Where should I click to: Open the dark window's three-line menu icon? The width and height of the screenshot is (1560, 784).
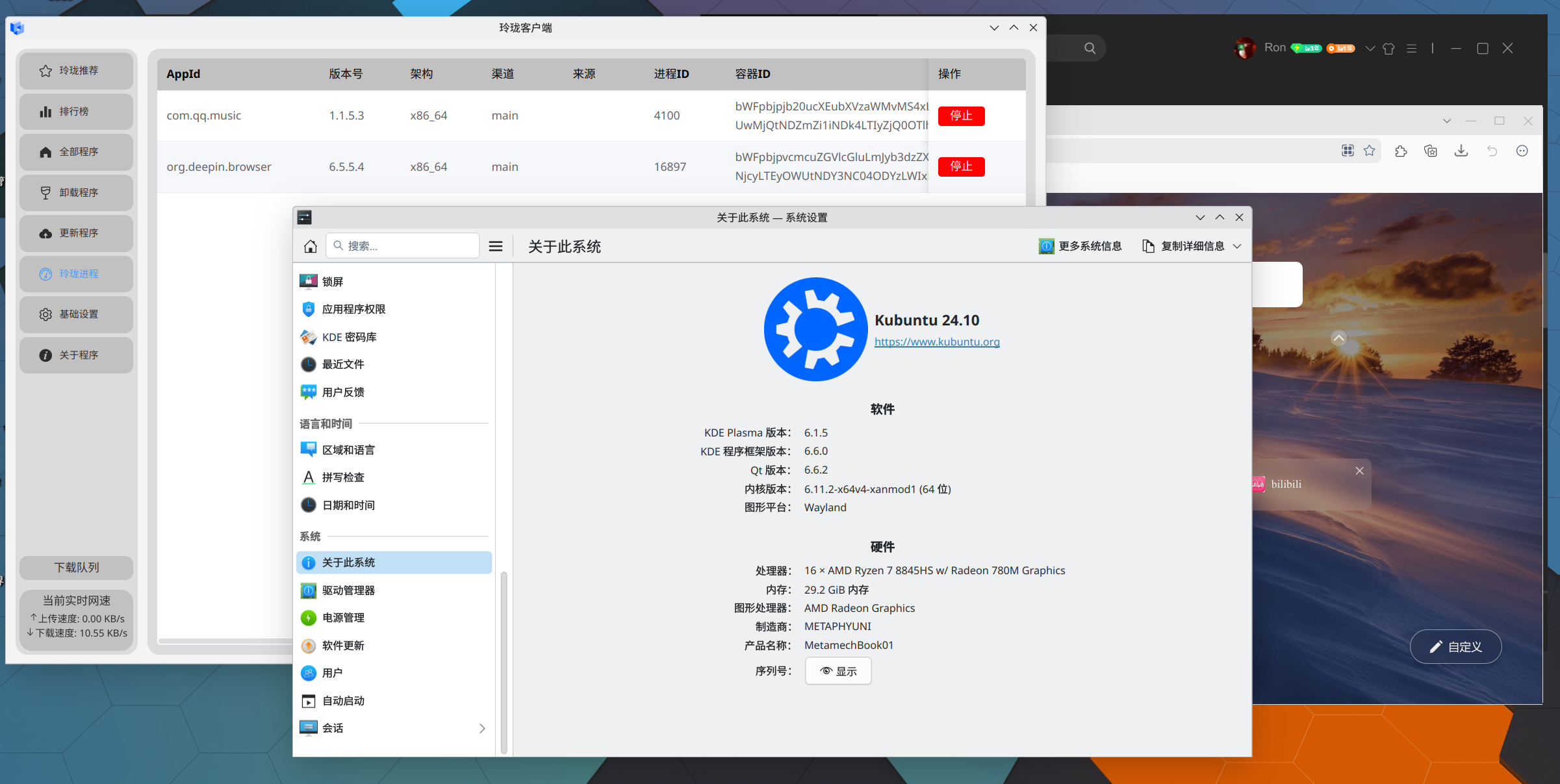(x=1411, y=48)
